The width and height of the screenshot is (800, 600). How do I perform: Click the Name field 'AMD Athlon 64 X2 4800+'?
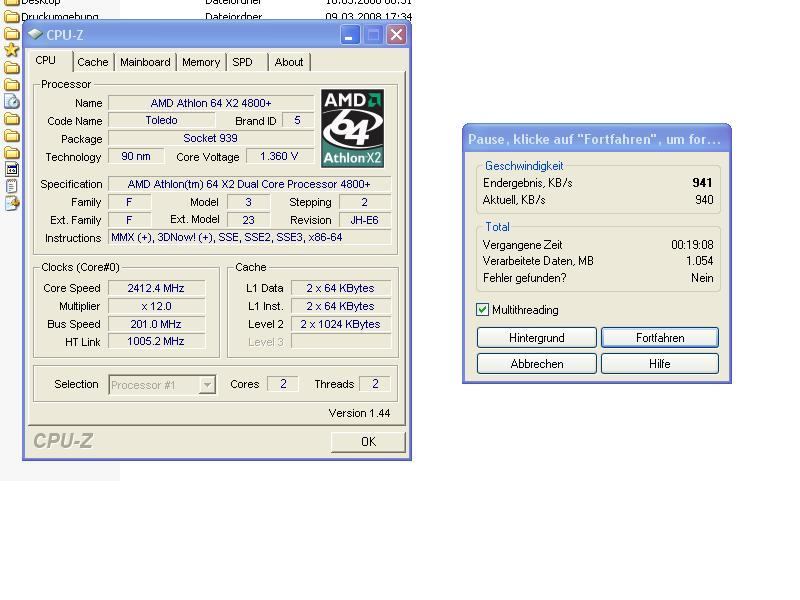211,103
